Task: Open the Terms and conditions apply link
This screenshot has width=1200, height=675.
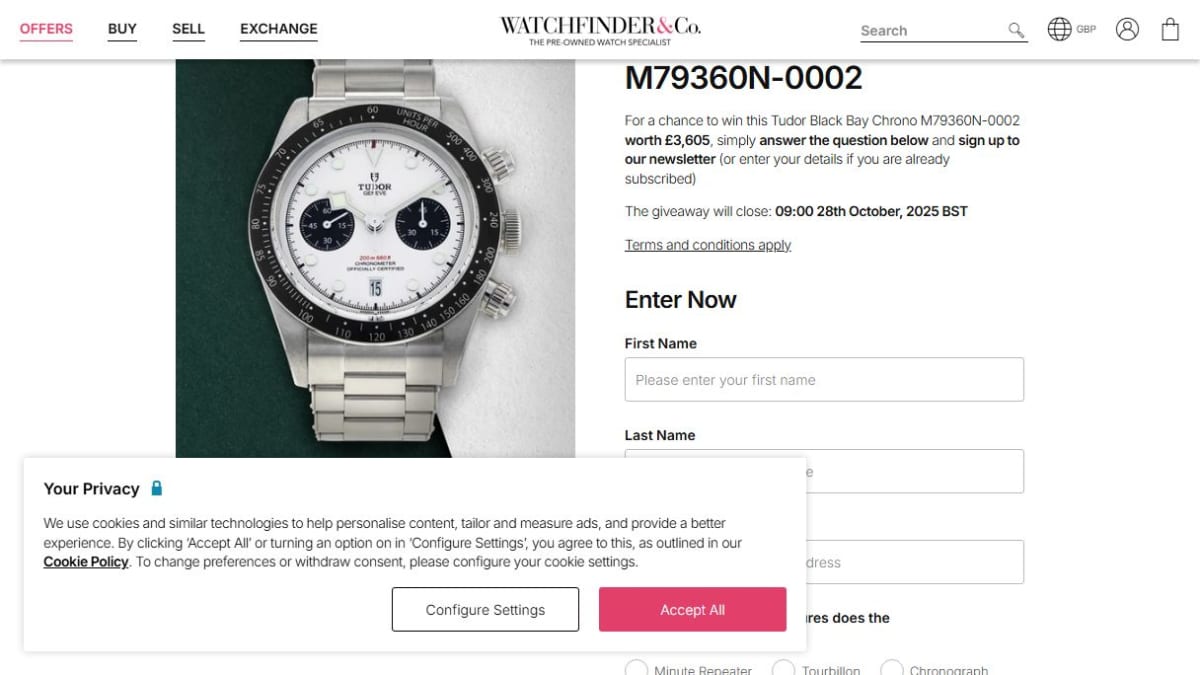Action: point(708,245)
